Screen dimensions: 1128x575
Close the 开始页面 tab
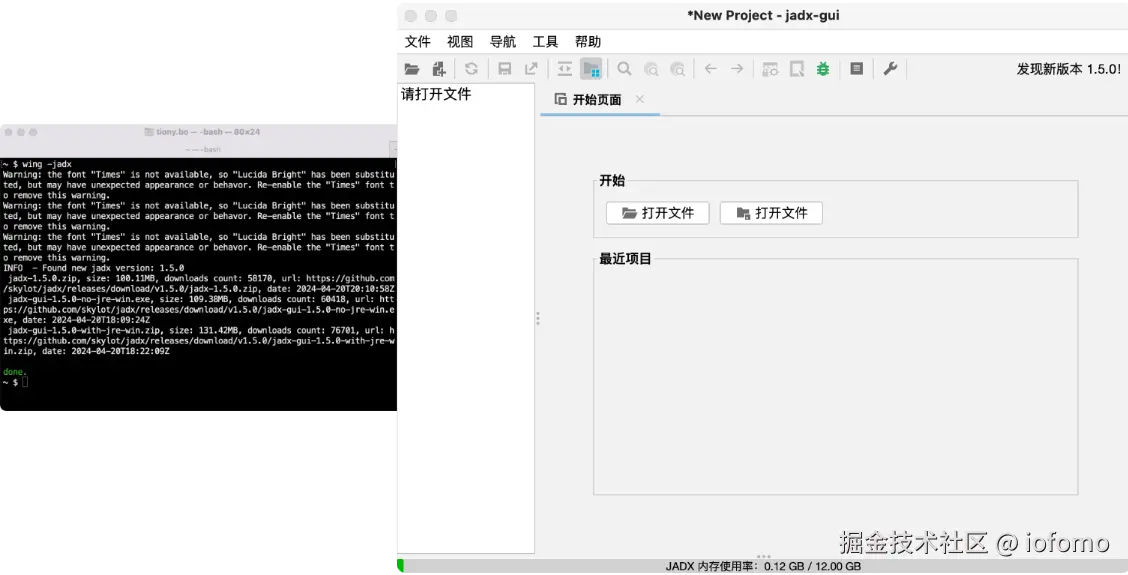point(640,99)
